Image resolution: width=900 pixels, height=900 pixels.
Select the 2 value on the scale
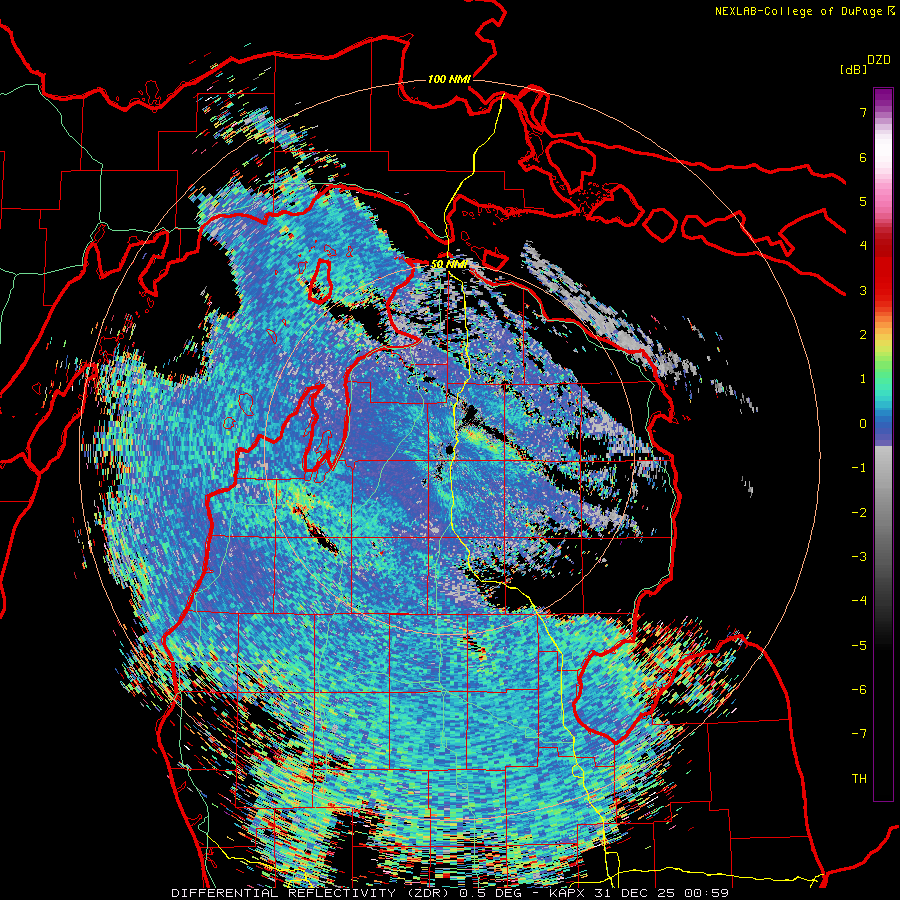point(863,335)
